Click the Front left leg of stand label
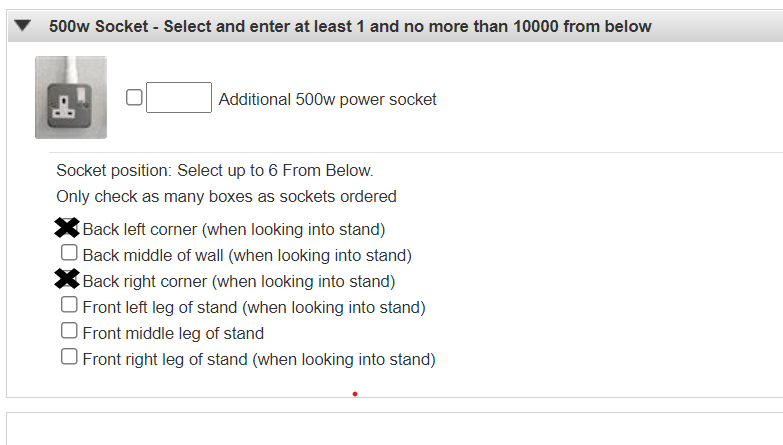Image resolution: width=783 pixels, height=445 pixels. [x=254, y=307]
